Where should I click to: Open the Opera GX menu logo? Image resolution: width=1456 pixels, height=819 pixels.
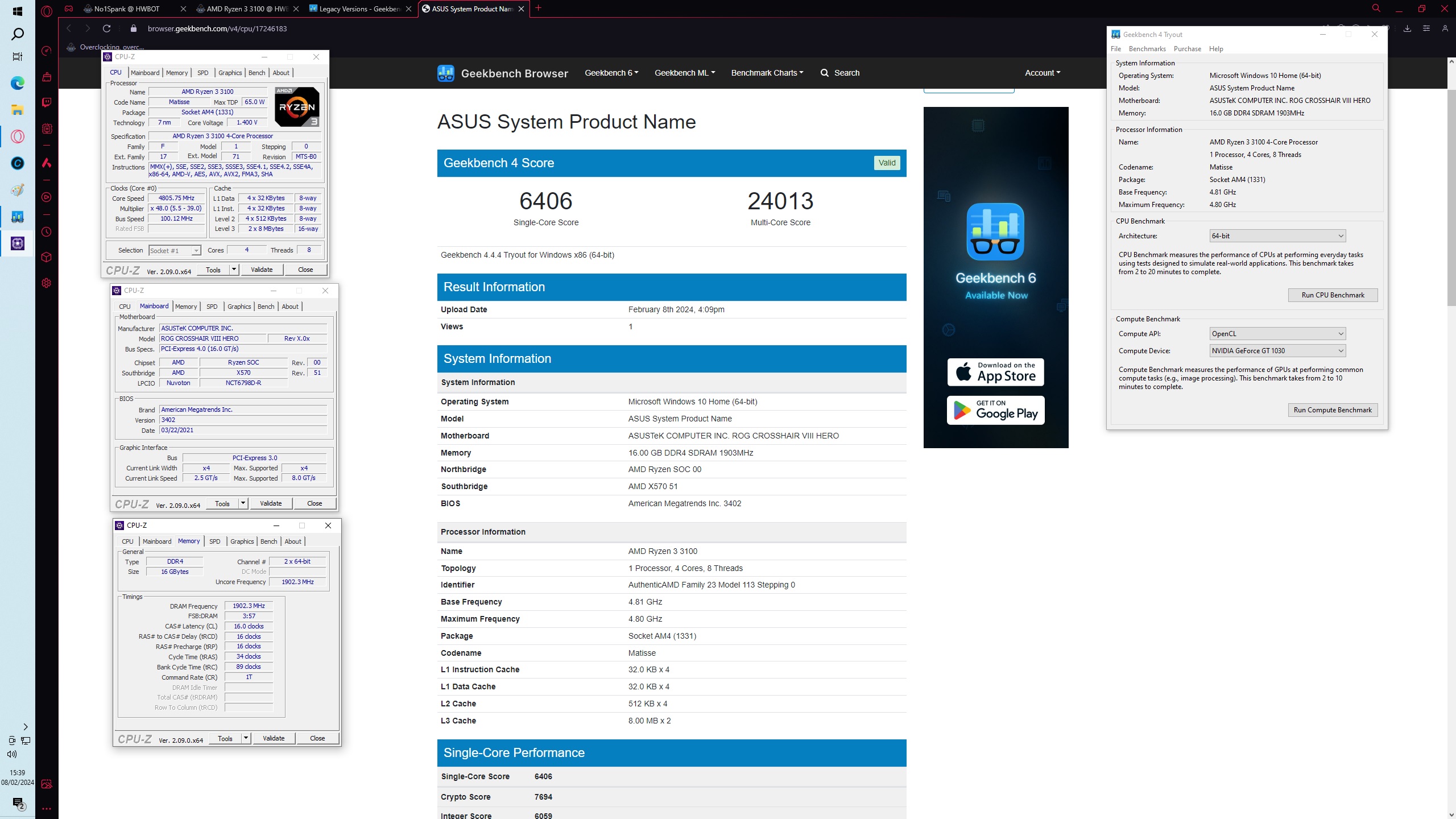(47, 10)
